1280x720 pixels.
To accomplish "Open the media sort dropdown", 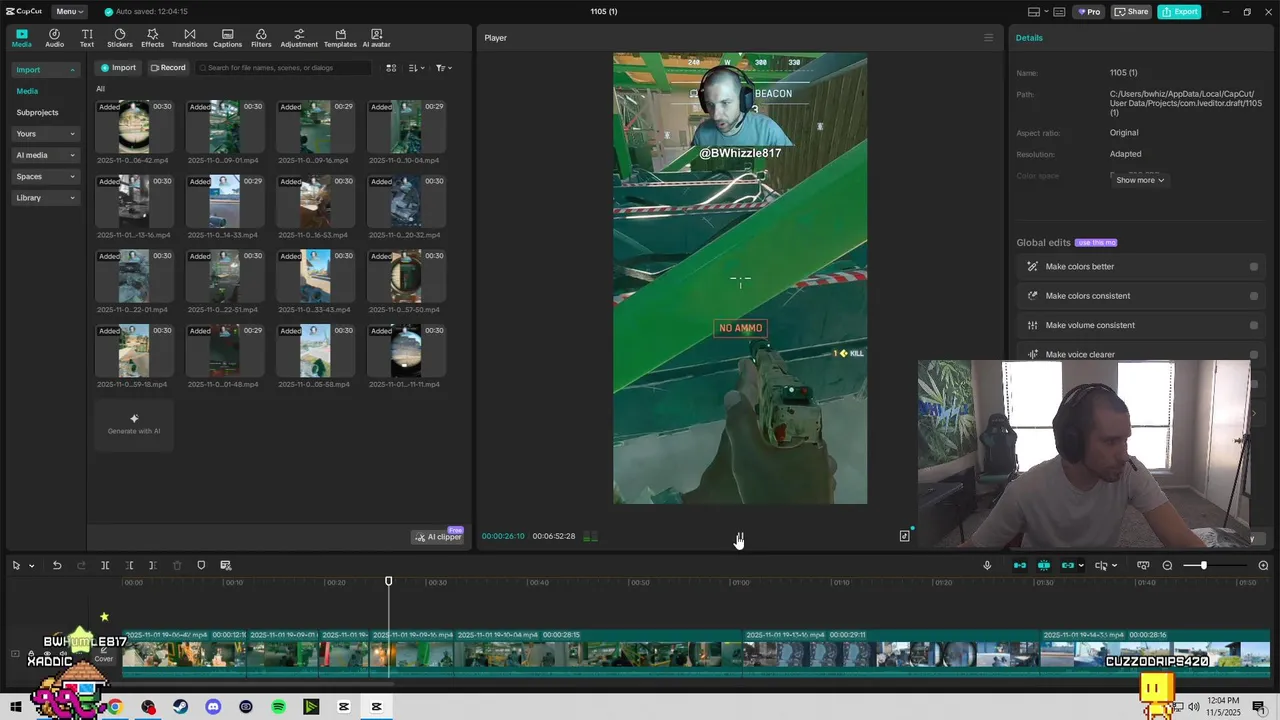I will [x=417, y=68].
